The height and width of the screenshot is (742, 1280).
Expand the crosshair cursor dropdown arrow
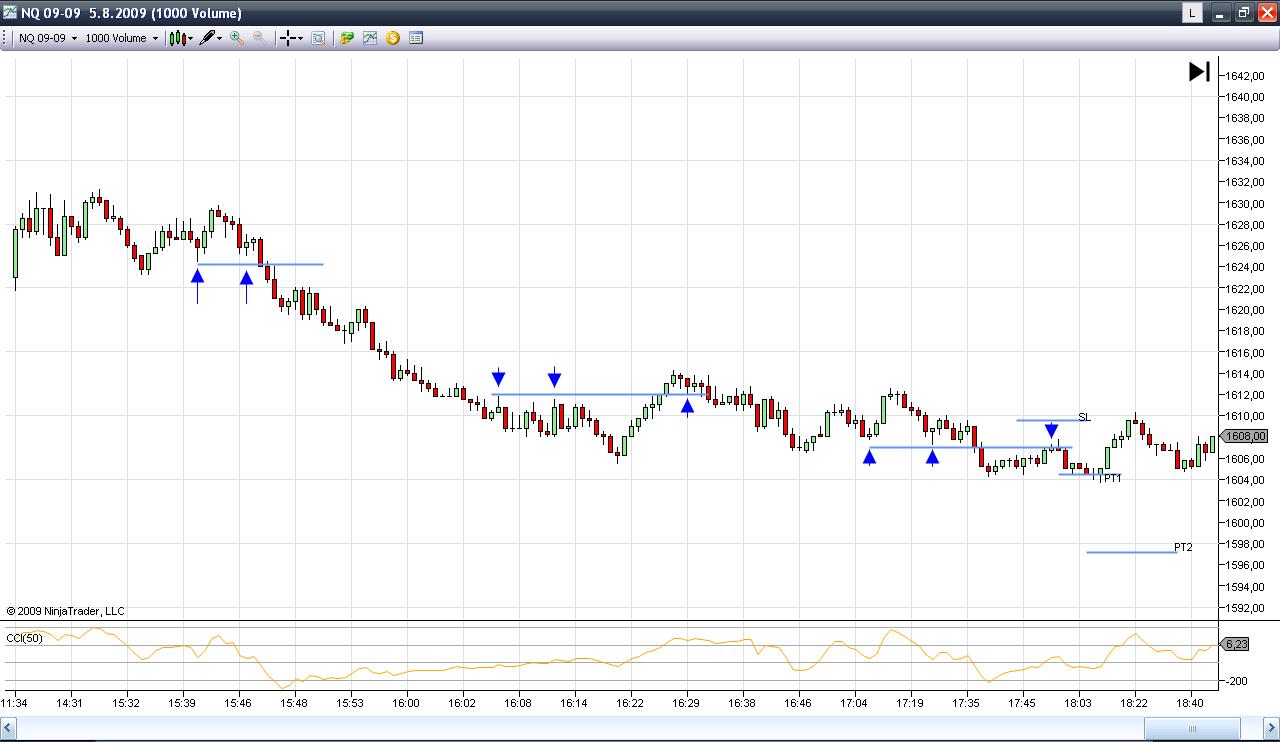pos(300,38)
